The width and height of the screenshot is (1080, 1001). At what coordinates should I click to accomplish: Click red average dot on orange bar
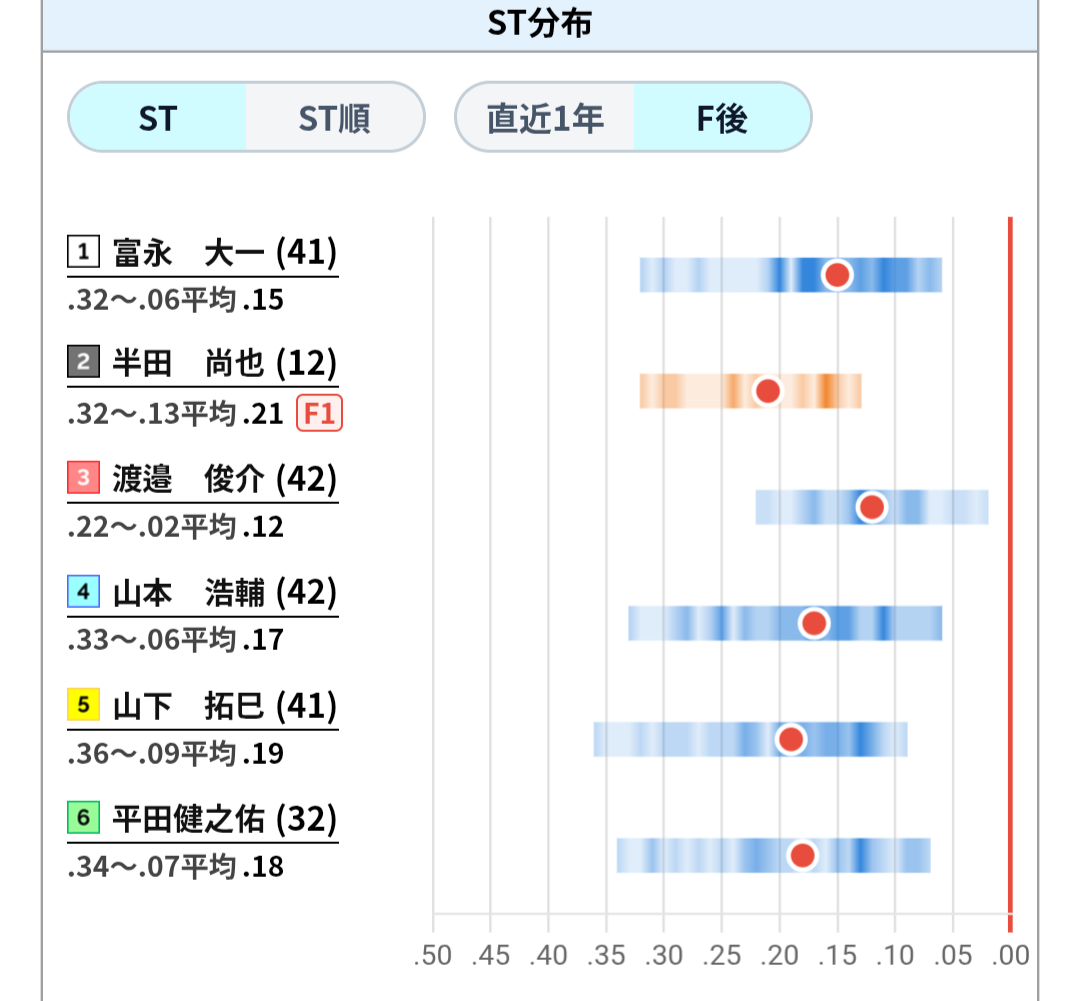point(767,391)
